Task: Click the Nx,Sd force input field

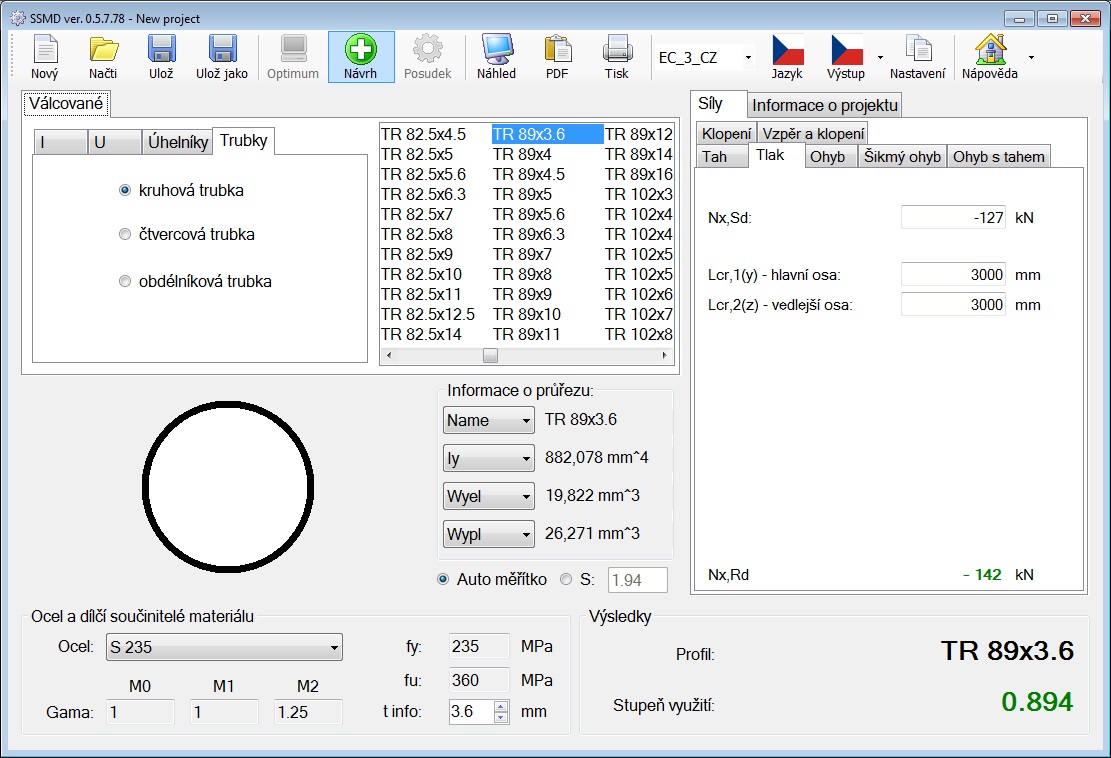Action: click(x=952, y=218)
